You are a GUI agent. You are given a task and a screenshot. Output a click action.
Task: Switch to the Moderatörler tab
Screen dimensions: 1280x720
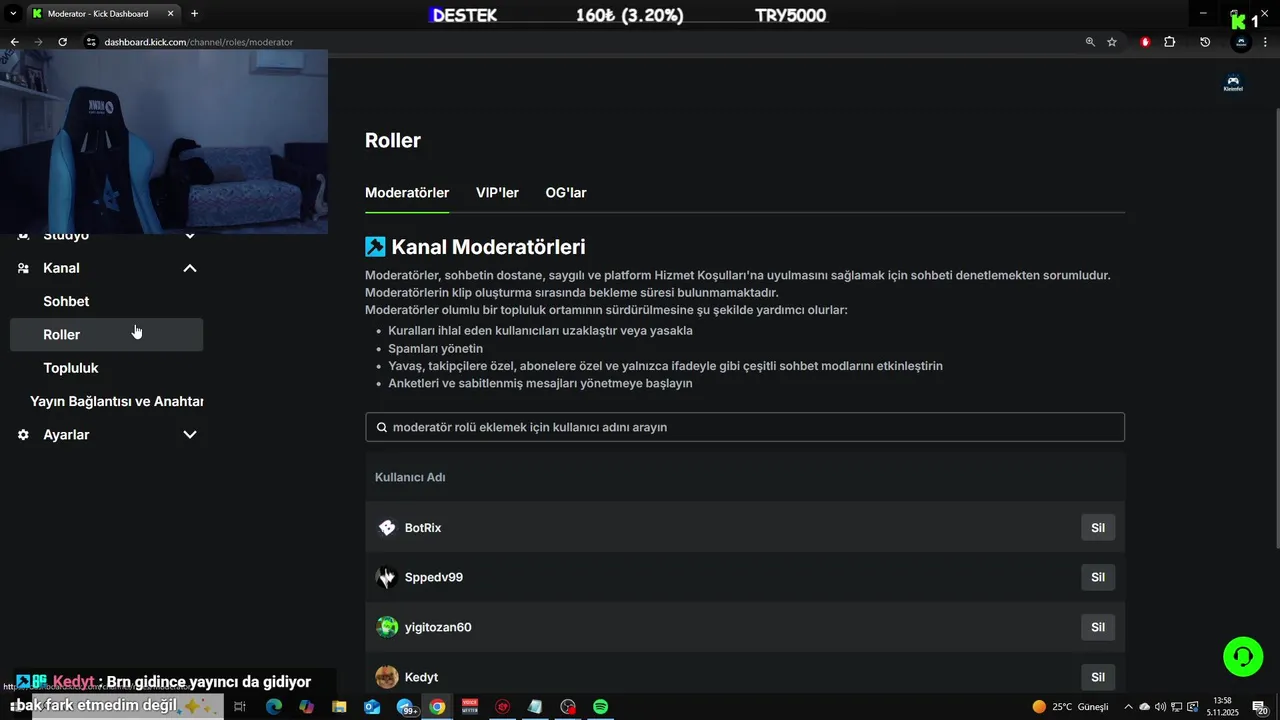point(407,193)
